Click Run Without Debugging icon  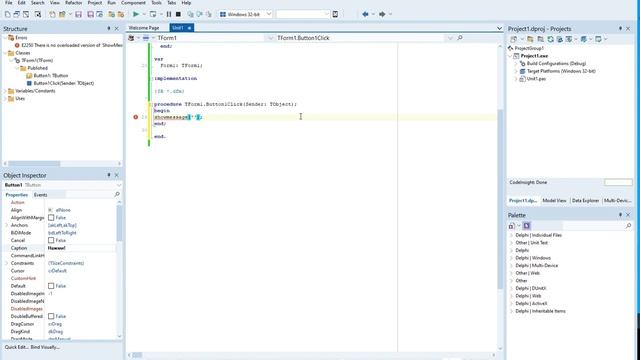click(153, 14)
